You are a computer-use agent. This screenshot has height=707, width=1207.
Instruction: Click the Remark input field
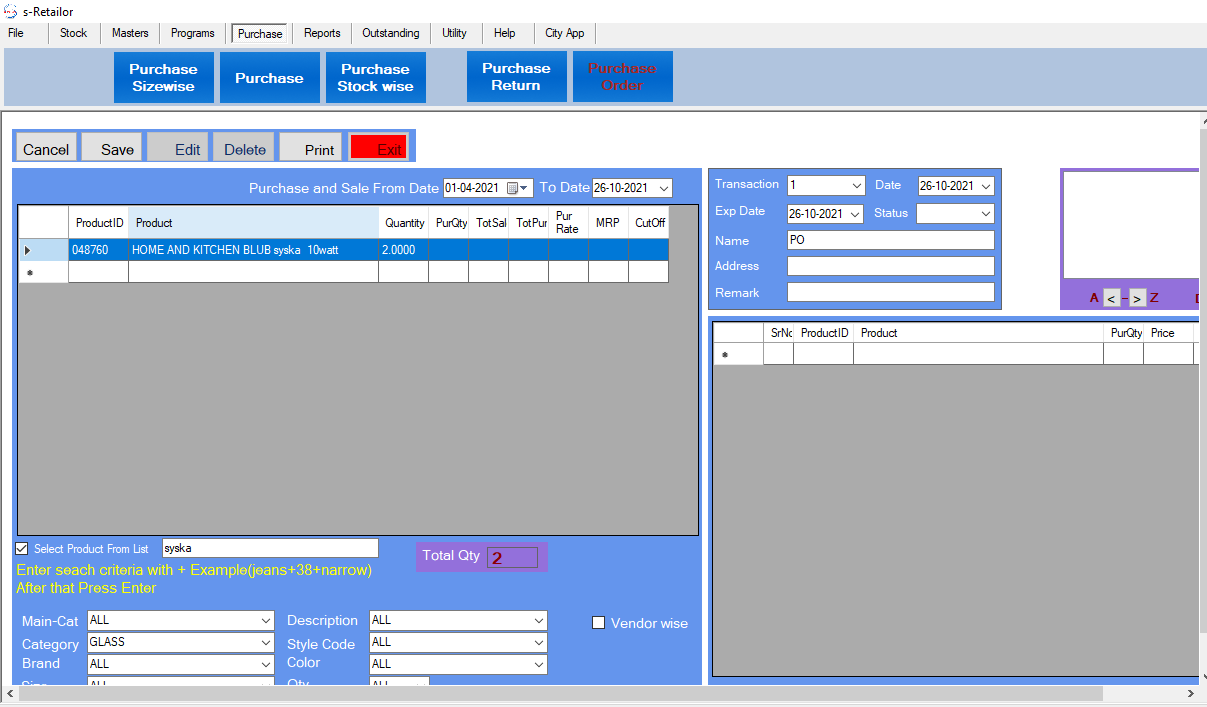pos(890,292)
